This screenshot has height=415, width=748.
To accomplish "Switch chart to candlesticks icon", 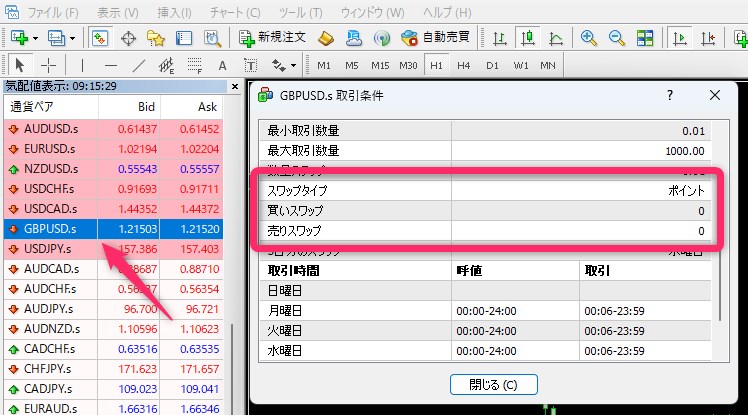I will pyautogui.click(x=528, y=38).
